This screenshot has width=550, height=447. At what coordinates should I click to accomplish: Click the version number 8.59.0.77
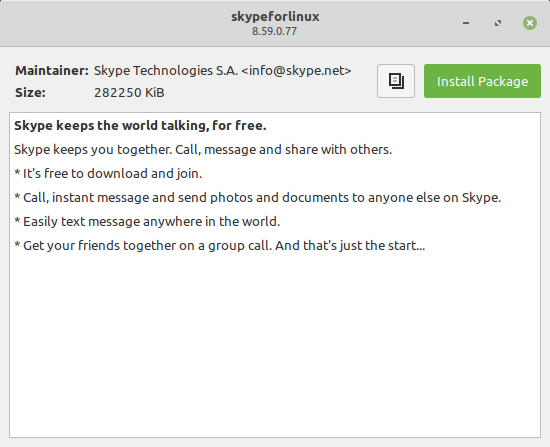(x=275, y=31)
